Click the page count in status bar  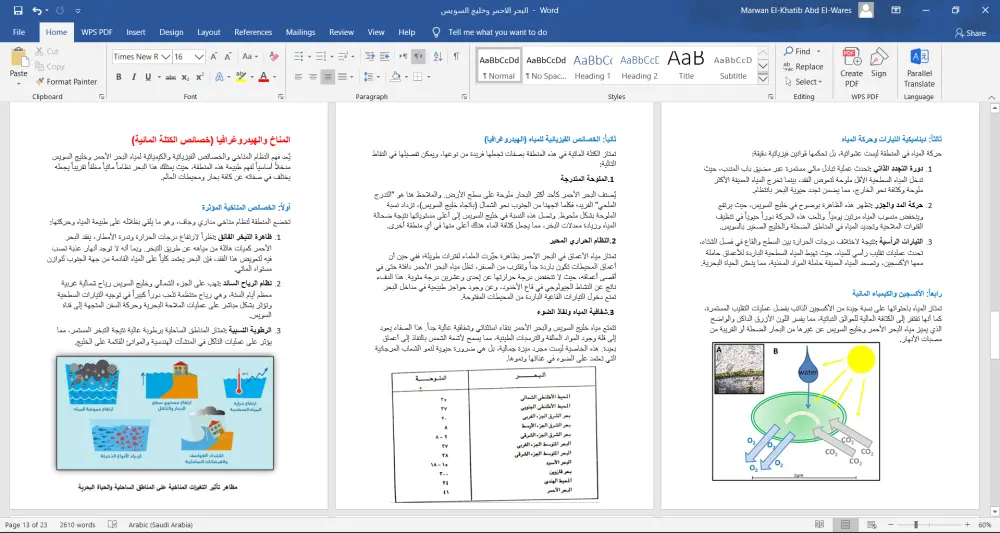[26, 525]
